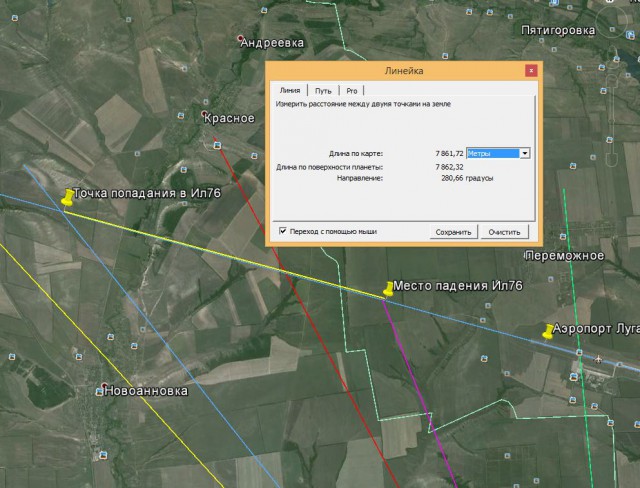The width and height of the screenshot is (640, 488).
Task: Click the 'Красное' place label
Action: click(x=229, y=118)
